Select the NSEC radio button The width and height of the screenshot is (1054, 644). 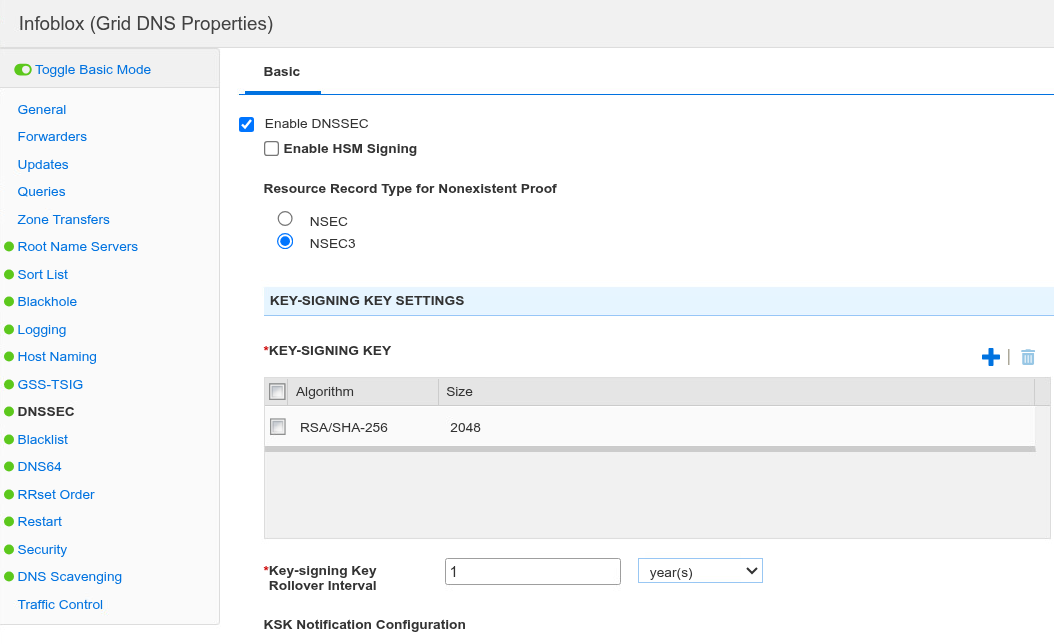pyautogui.click(x=285, y=218)
